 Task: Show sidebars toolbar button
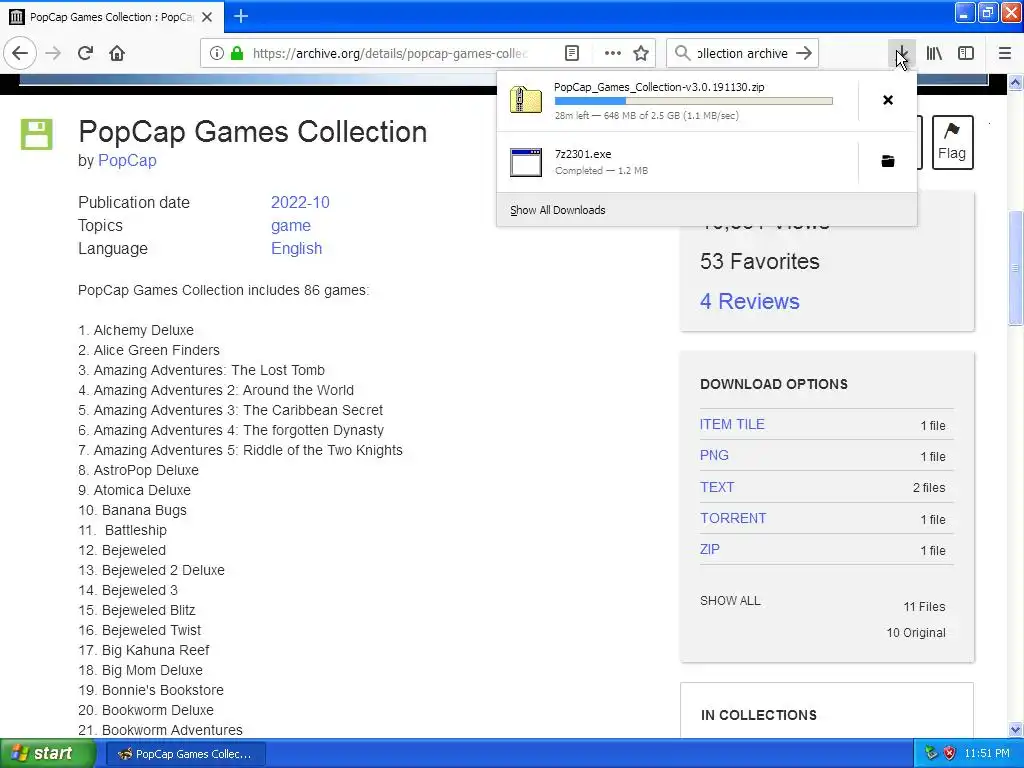click(x=966, y=54)
